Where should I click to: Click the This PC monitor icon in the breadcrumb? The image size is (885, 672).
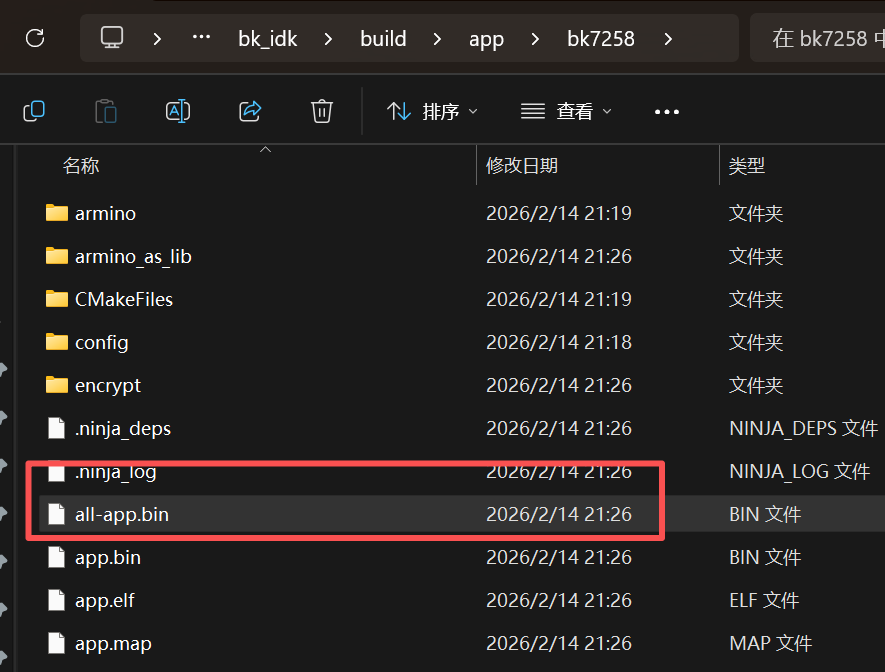tap(112, 38)
